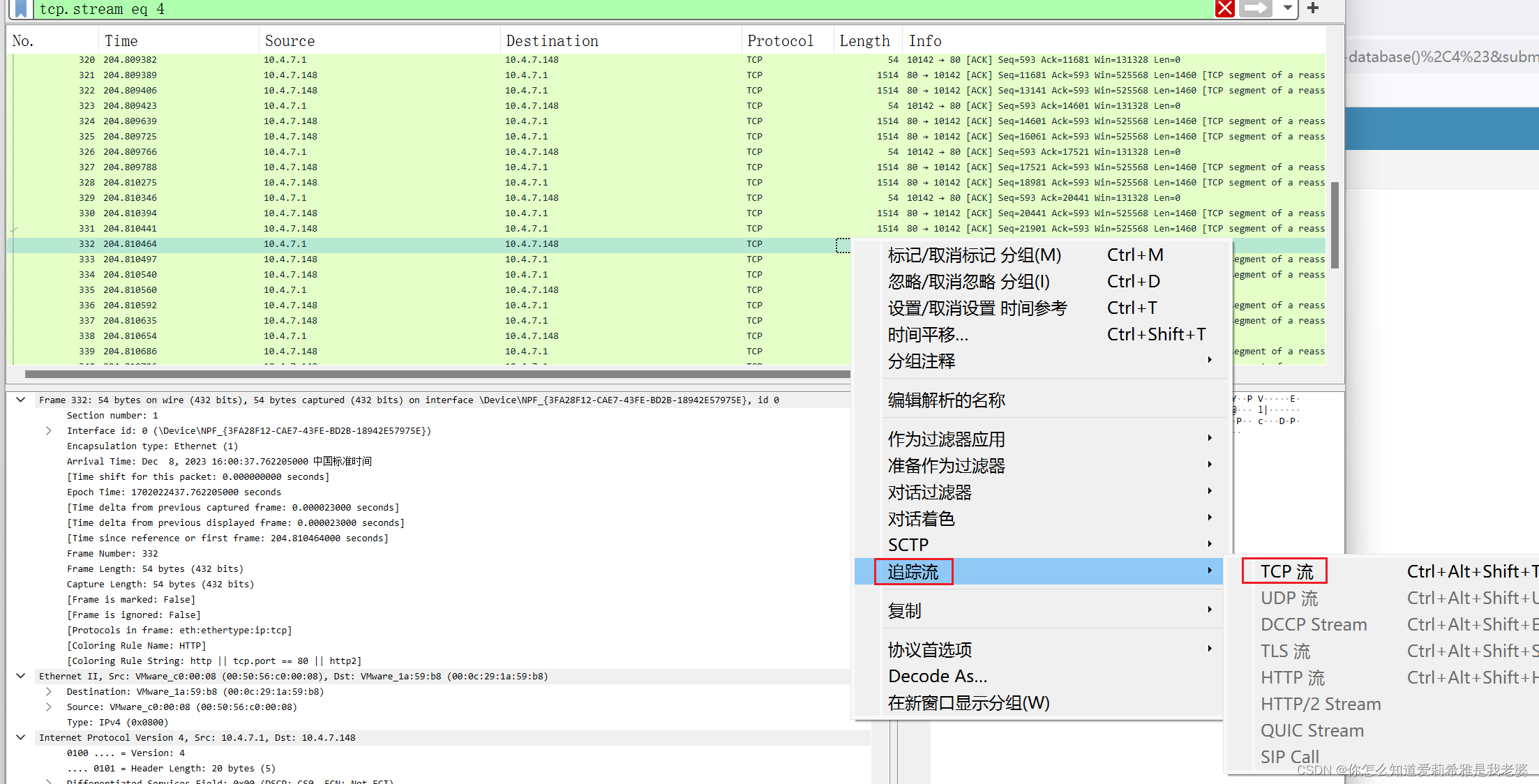Open the filter history dropdown arrow
1539x784 pixels.
pos(1288,8)
